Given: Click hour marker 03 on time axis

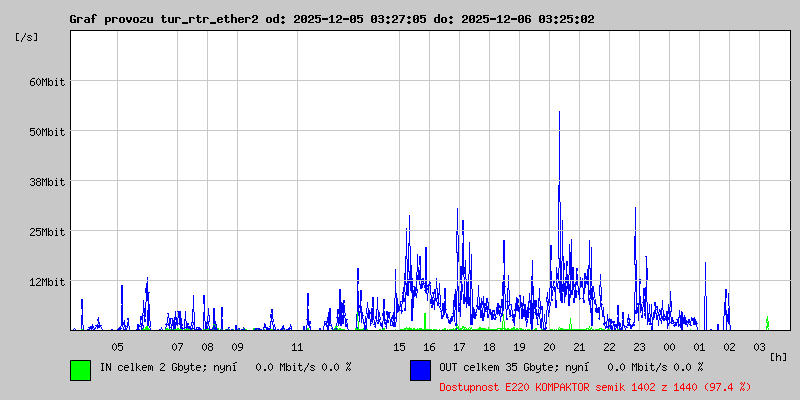Looking at the screenshot, I should point(759,347).
